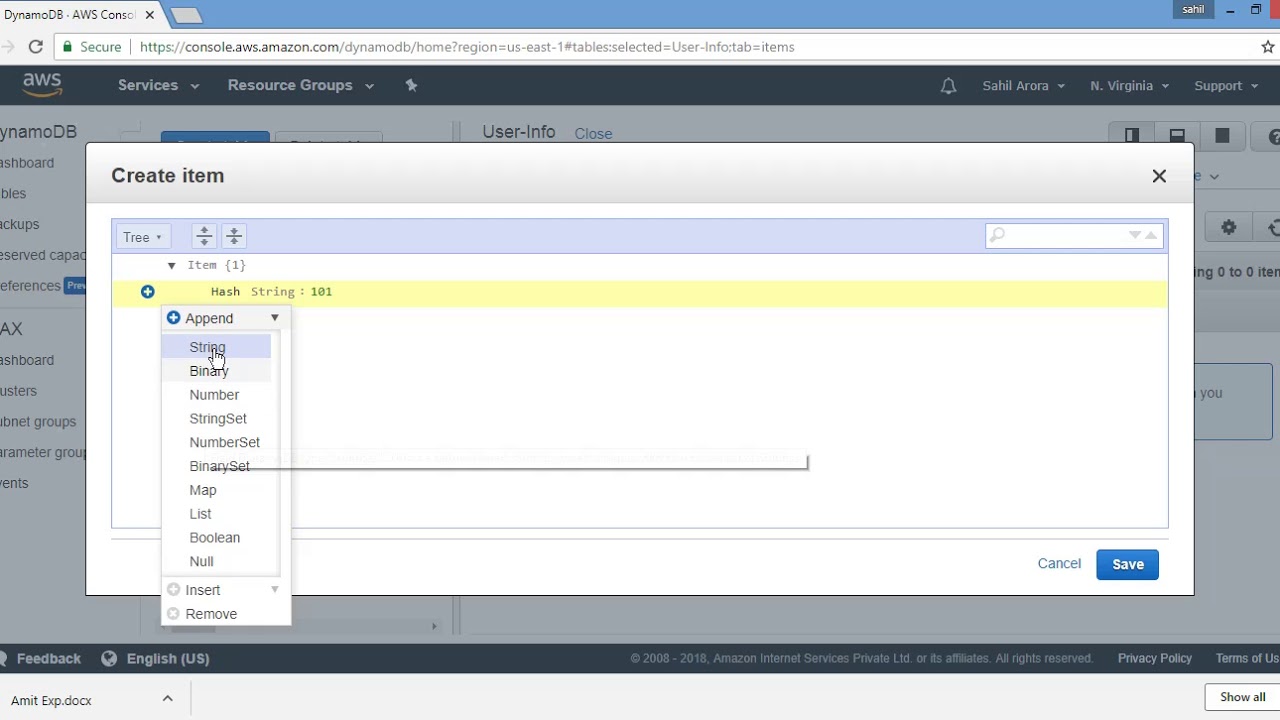The image size is (1280, 720).
Task: Open the Sahil Arora account menu
Action: (1023, 86)
